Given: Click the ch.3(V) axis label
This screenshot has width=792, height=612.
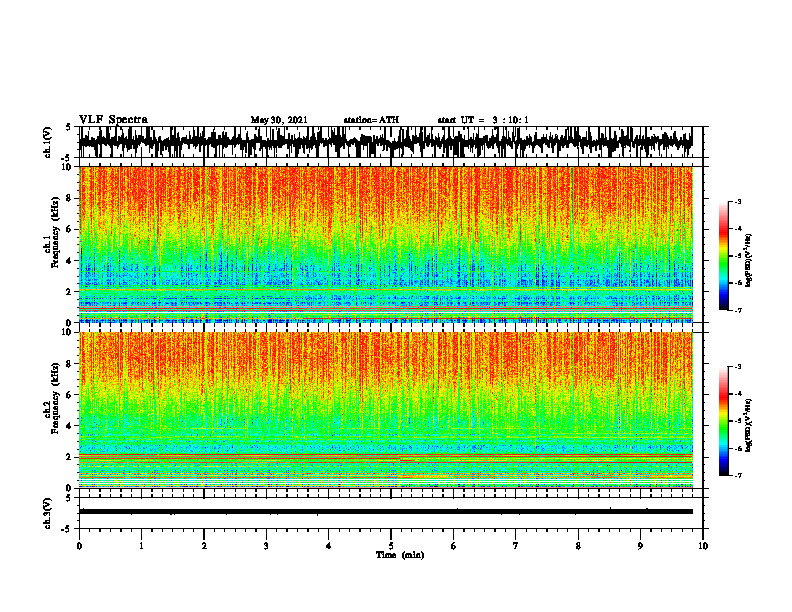Looking at the screenshot, I should pyautogui.click(x=48, y=513).
